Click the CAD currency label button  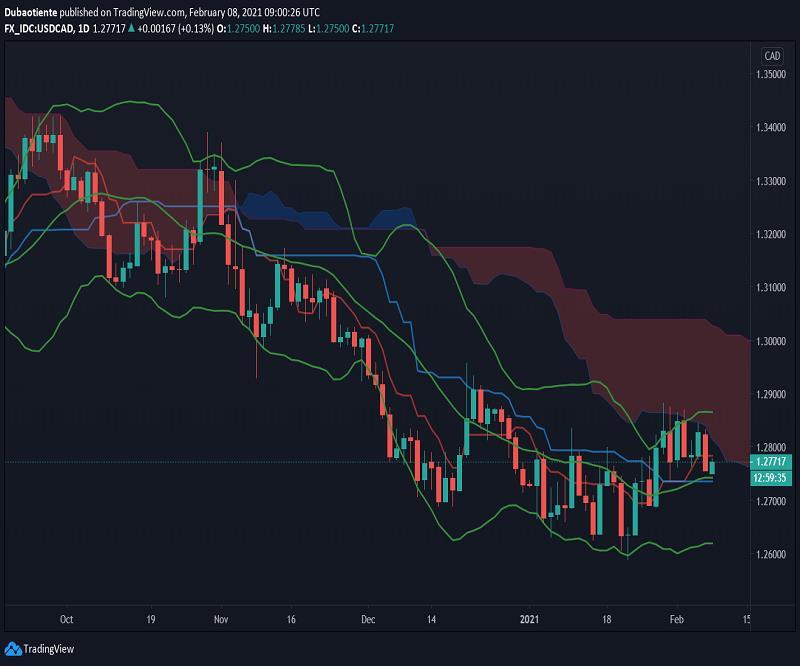pyautogui.click(x=772, y=56)
